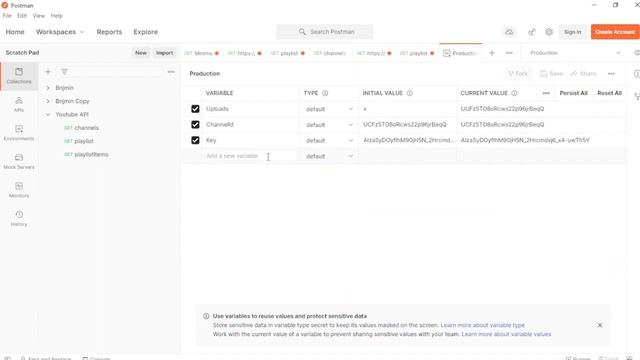Click the create new collection plus icon

point(48,72)
